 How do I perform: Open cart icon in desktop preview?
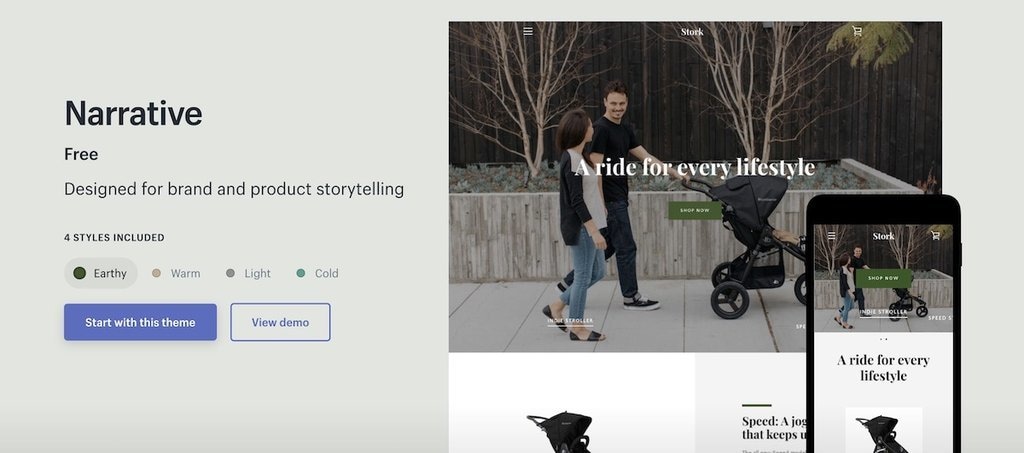pos(857,31)
